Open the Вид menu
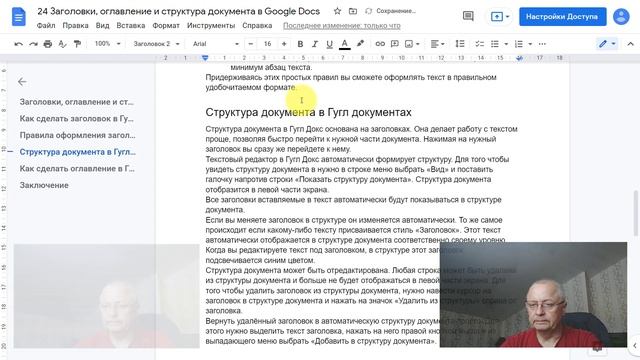The height and width of the screenshot is (360, 640). tap(102, 25)
